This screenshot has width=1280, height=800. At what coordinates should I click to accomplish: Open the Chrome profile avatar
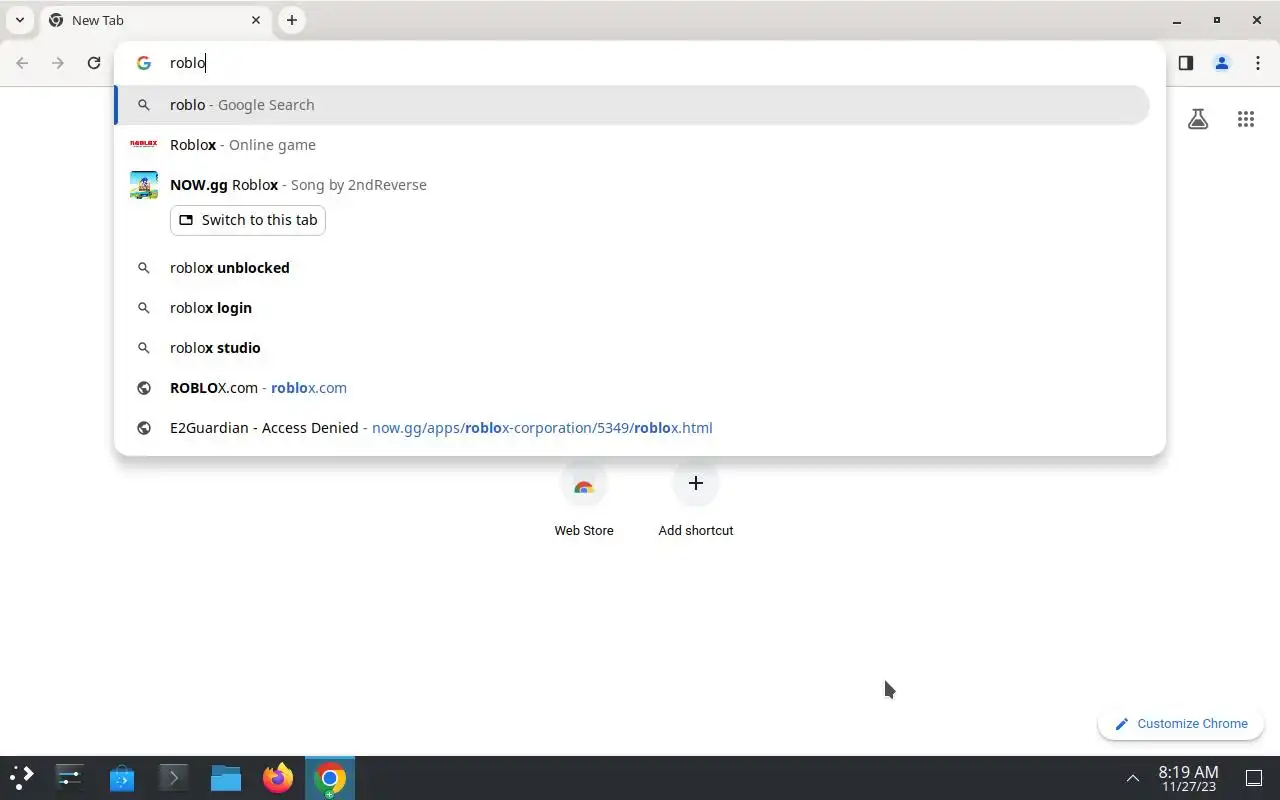[x=1222, y=63]
